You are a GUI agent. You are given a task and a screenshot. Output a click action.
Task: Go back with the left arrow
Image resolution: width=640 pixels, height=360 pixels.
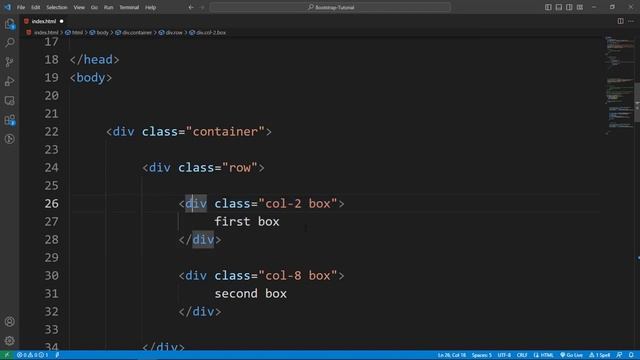click(191, 7)
